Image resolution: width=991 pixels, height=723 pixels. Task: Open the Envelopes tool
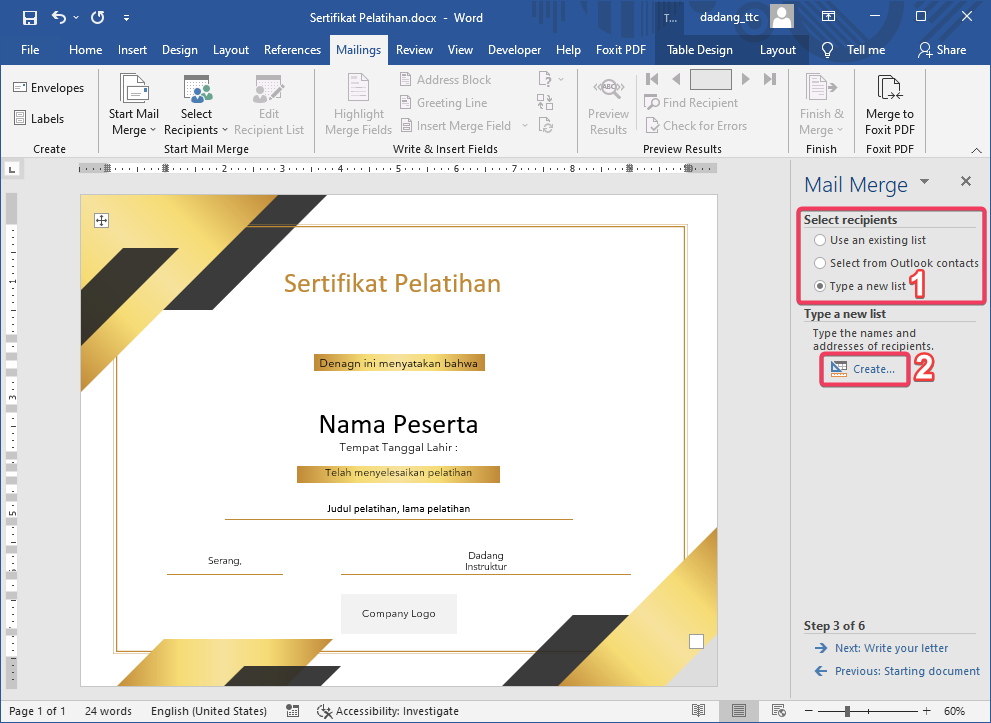(x=49, y=87)
